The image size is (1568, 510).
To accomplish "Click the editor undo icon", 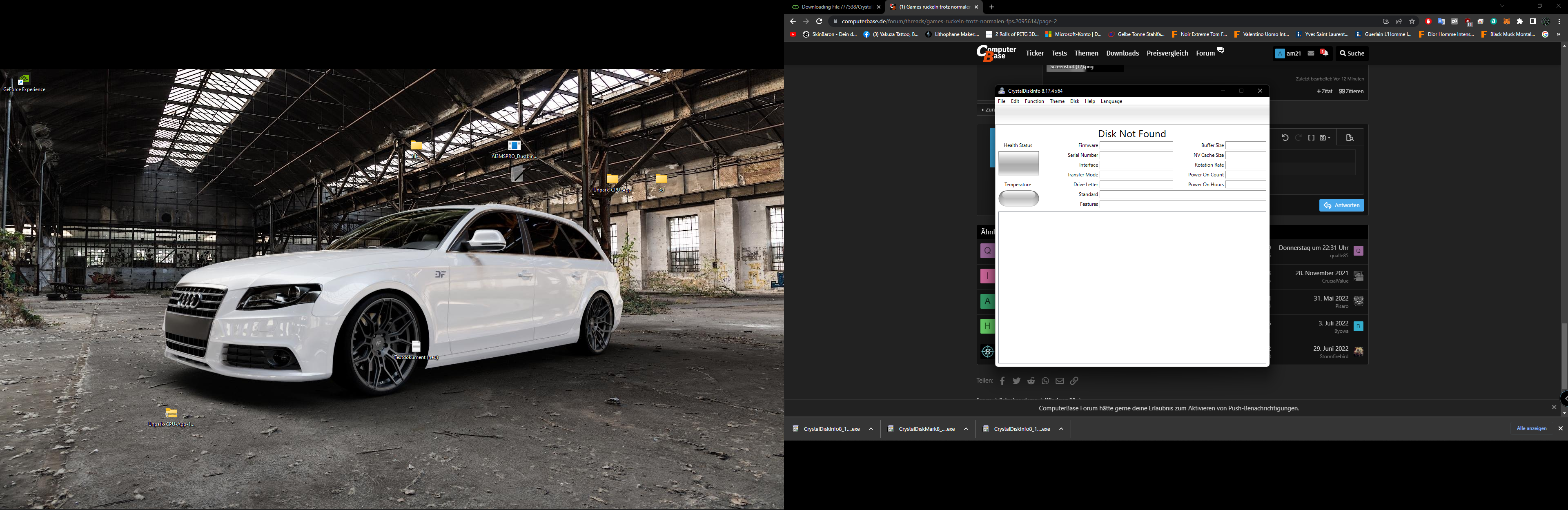I will [1285, 138].
